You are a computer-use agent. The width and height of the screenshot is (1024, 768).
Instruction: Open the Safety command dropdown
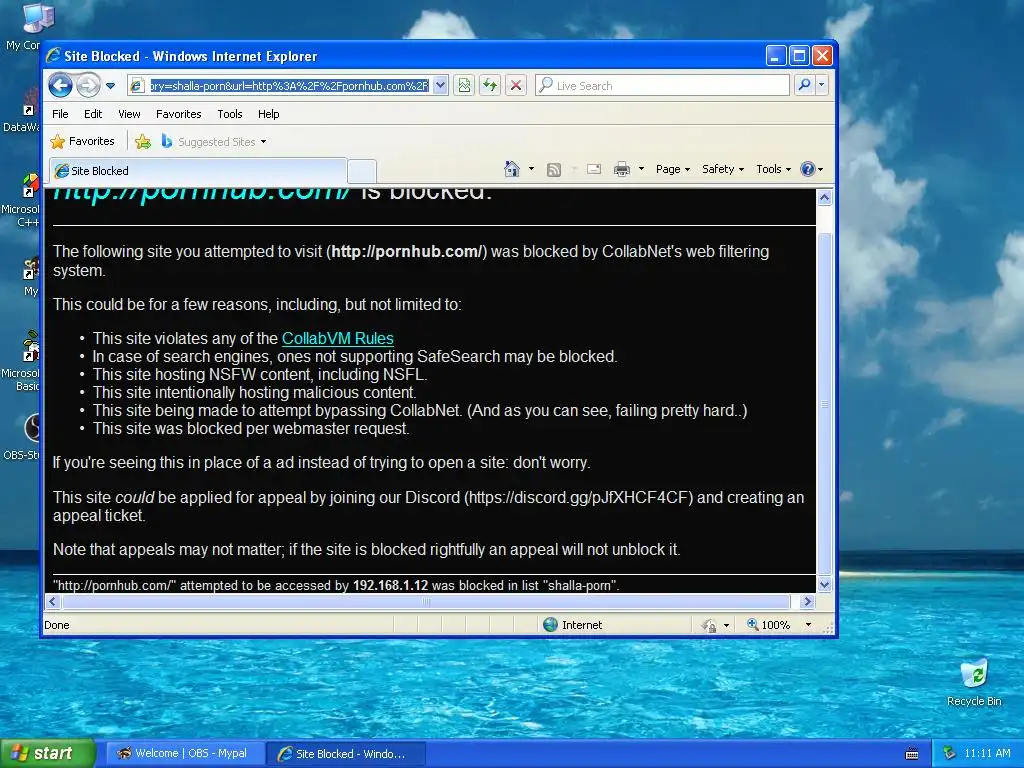tap(723, 169)
